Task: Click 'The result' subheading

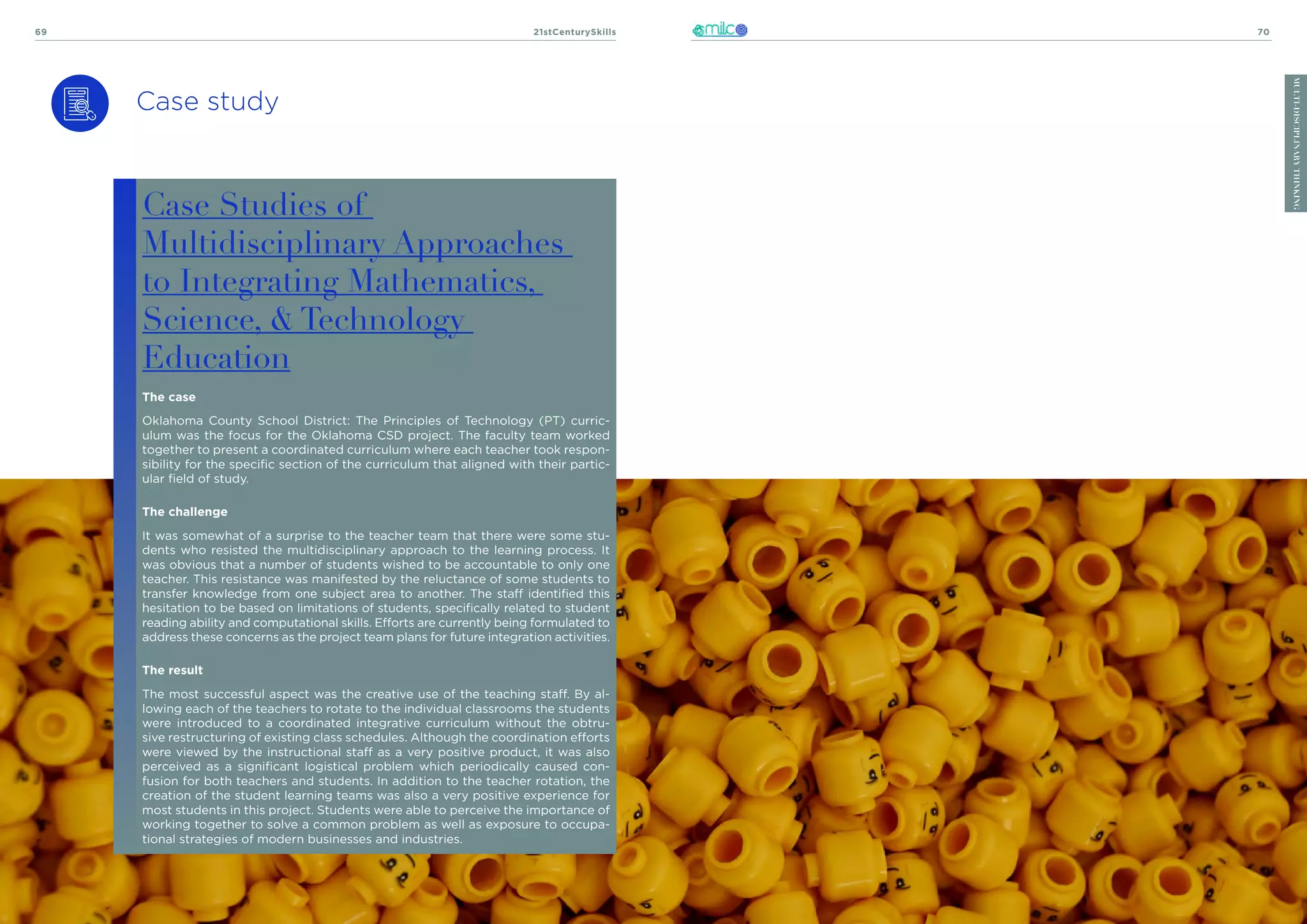Action: (172, 670)
